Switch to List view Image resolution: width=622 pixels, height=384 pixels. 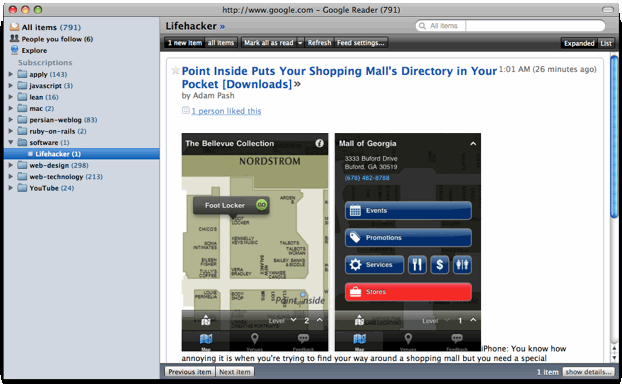point(606,43)
